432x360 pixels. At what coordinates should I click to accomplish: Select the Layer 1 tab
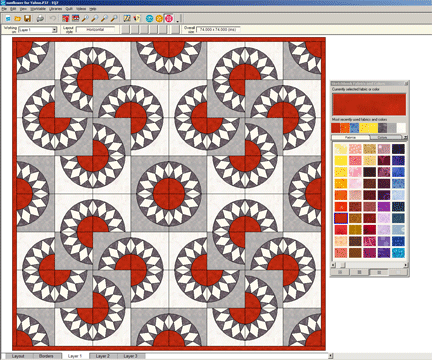(75, 356)
